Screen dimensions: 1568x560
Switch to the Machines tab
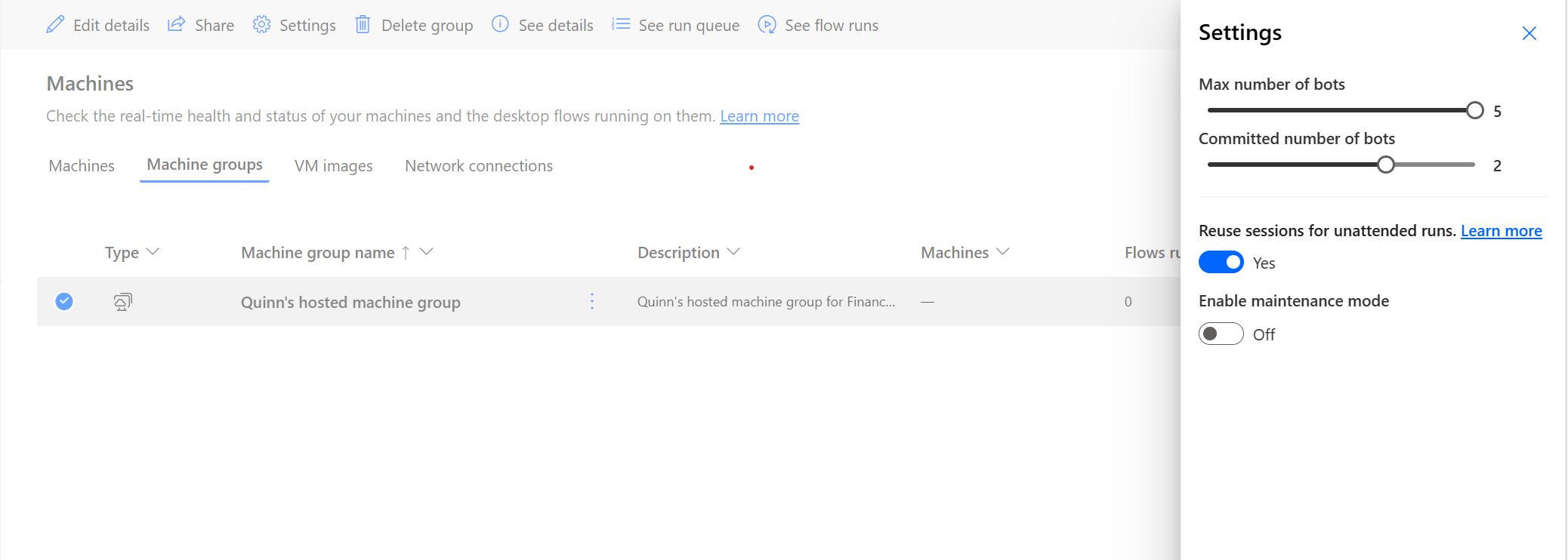[82, 165]
